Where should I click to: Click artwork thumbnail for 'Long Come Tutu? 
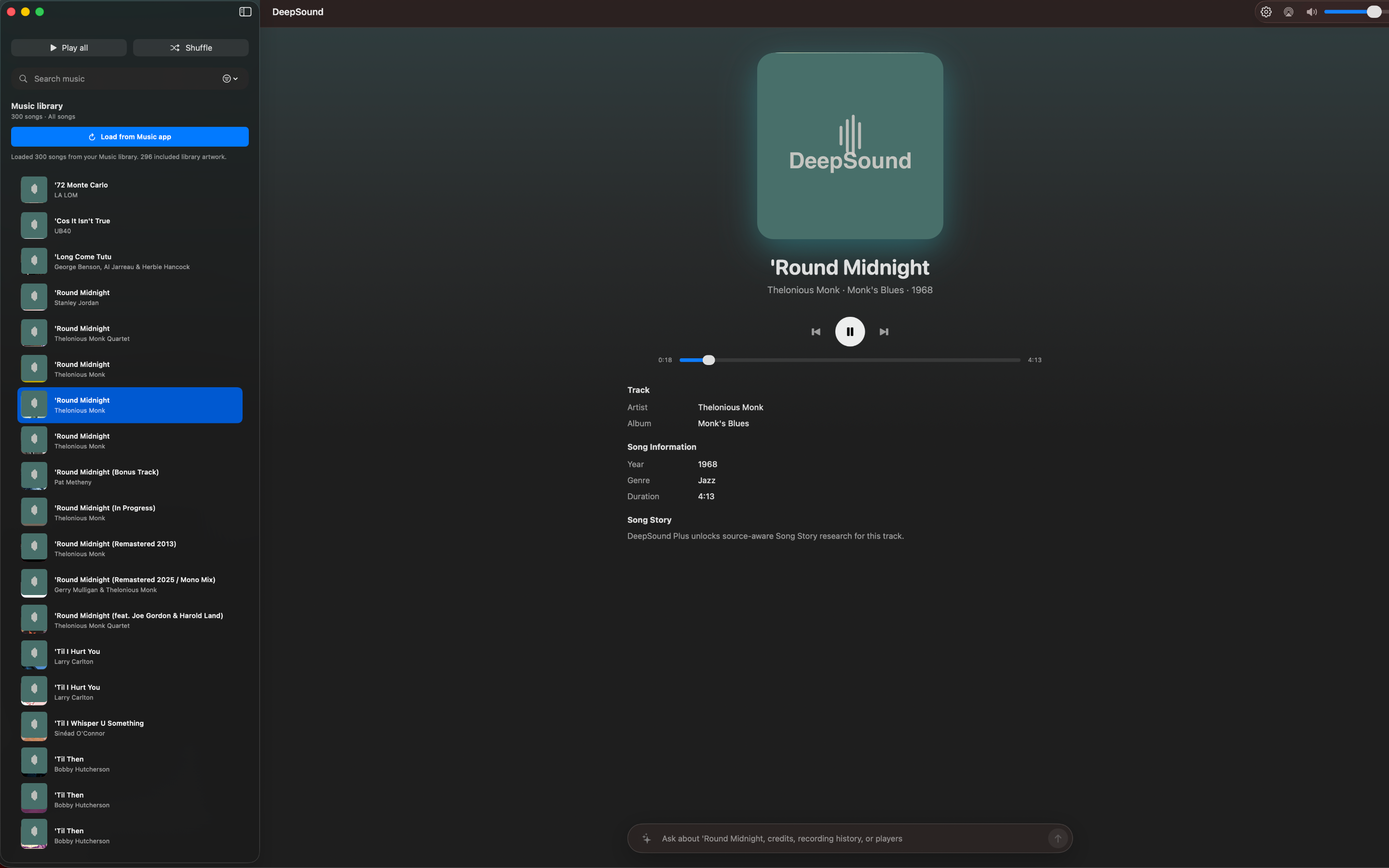click(34, 261)
